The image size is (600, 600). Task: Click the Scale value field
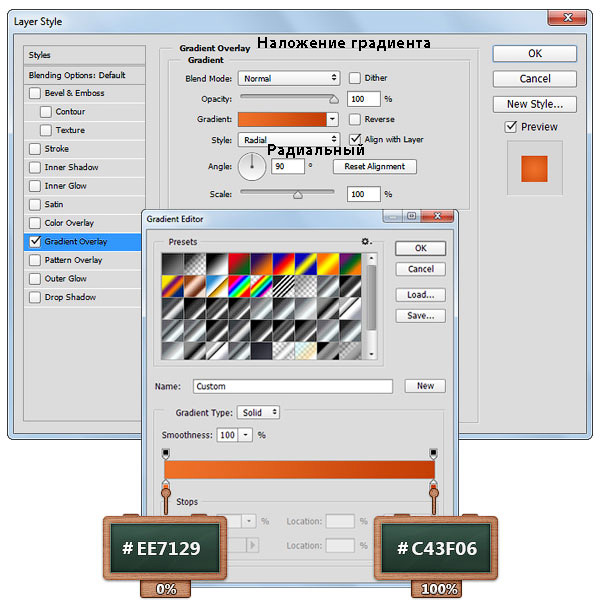pos(364,194)
